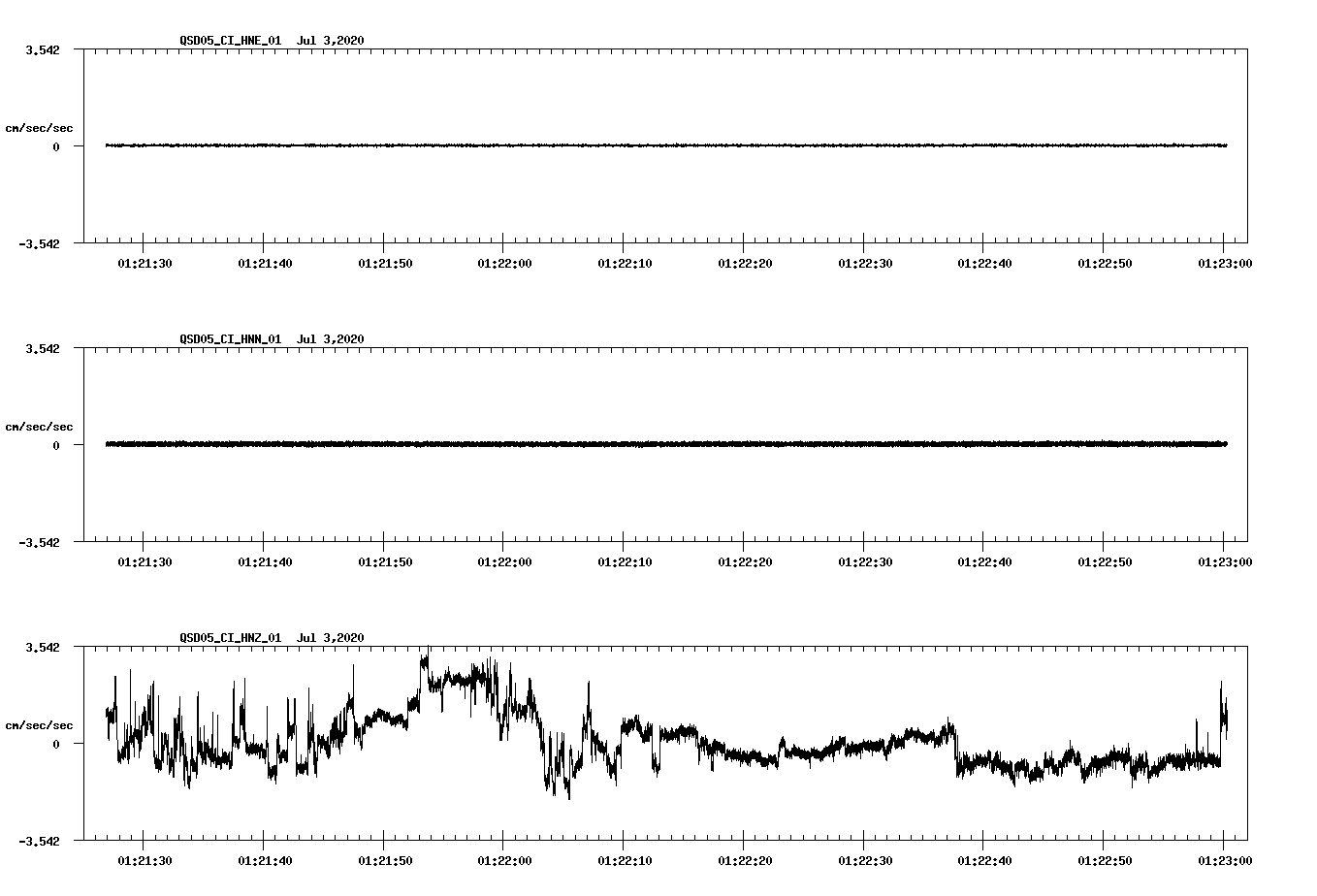Image resolution: width=1317 pixels, height=896 pixels.
Task: Click time label 01:23:00 under HNE plot
Action: click(1224, 263)
